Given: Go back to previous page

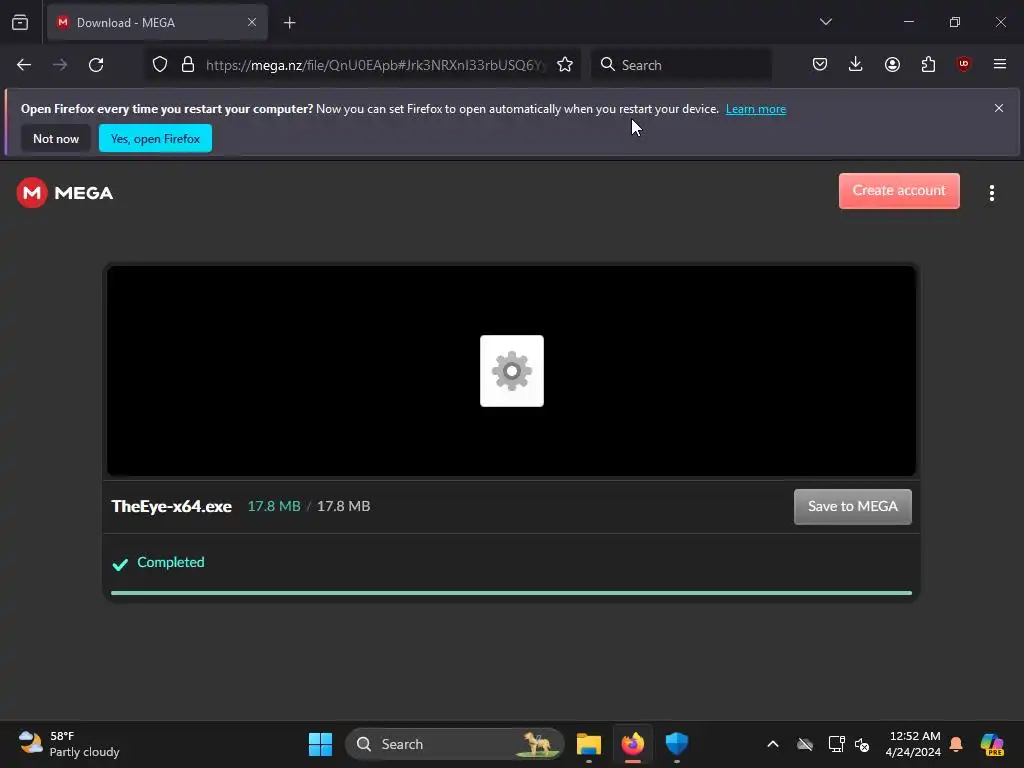Looking at the screenshot, I should point(24,65).
